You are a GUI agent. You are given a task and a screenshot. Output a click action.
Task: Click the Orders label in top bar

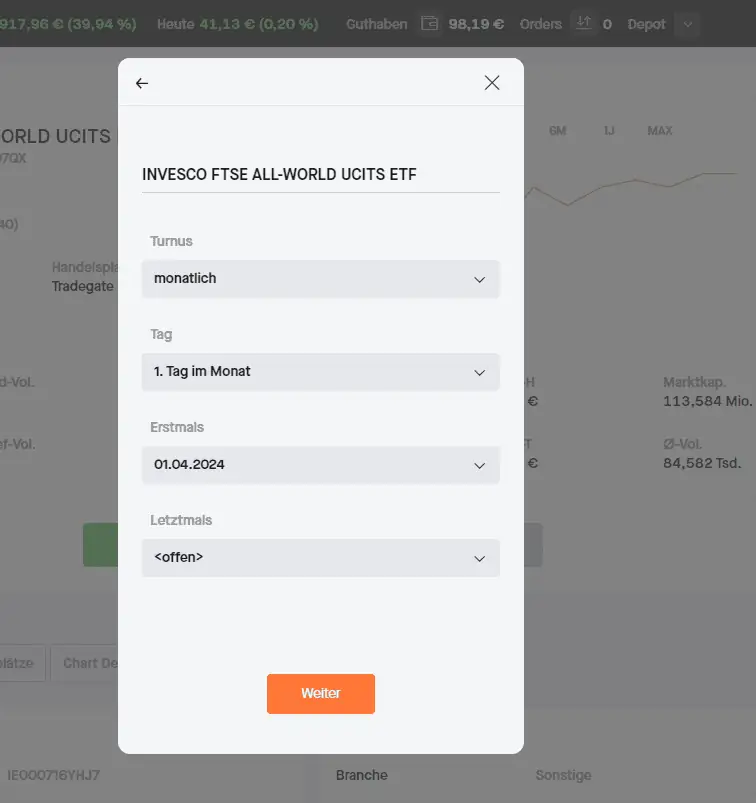click(x=540, y=24)
